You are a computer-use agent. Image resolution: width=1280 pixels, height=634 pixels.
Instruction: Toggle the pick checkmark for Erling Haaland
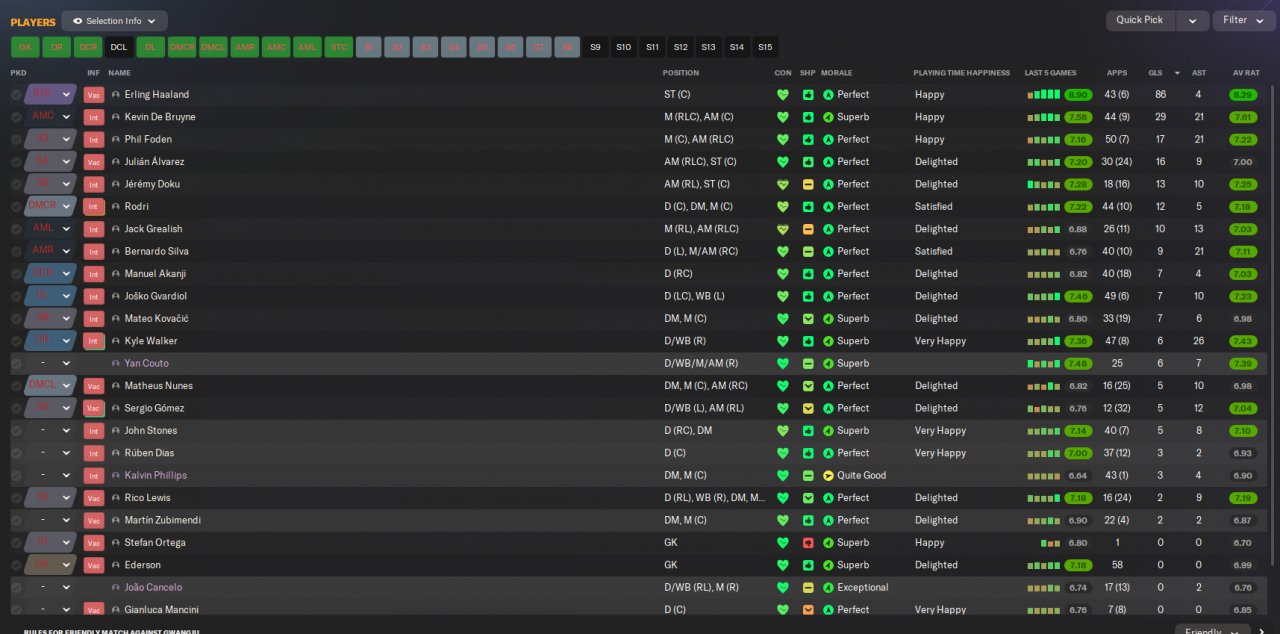[x=16, y=95]
